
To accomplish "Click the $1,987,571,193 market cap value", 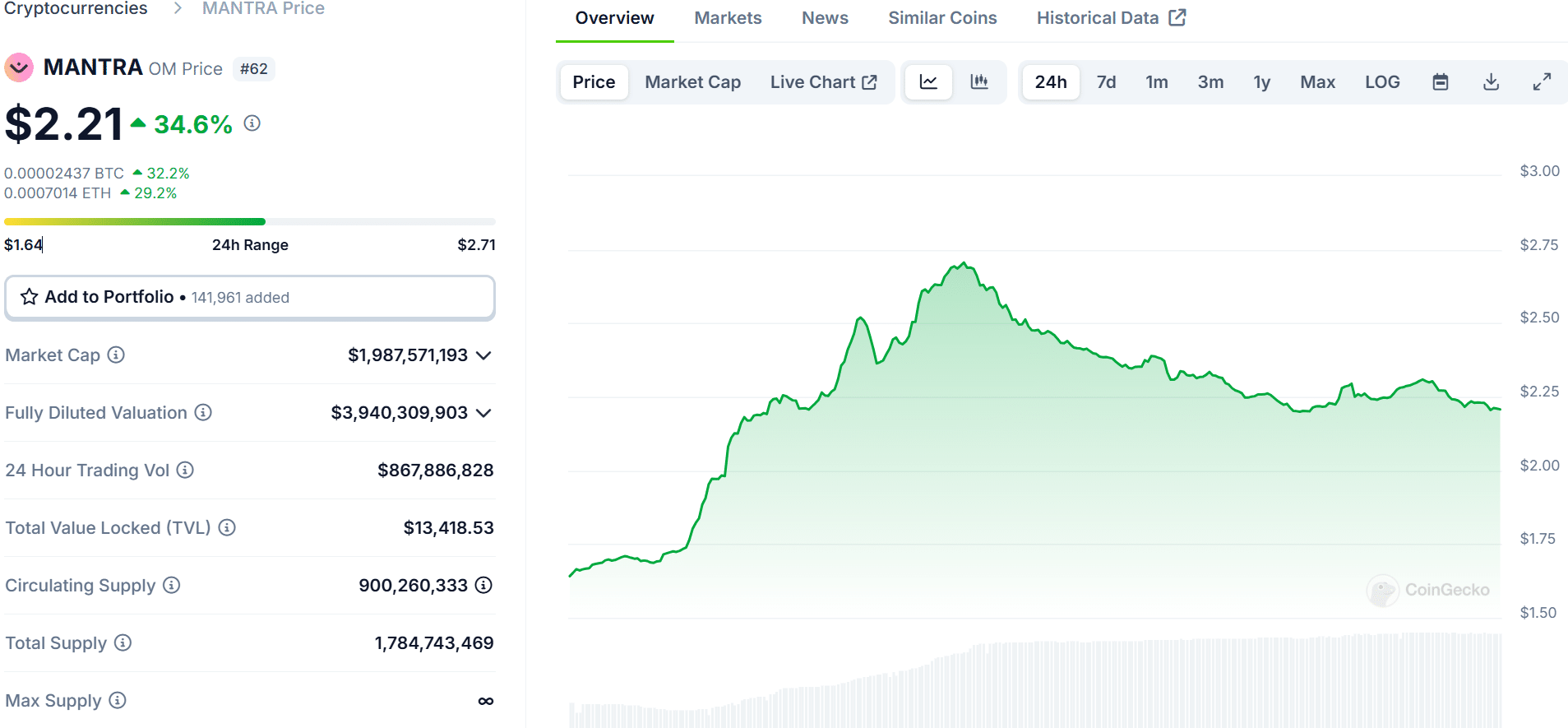I will pos(408,355).
